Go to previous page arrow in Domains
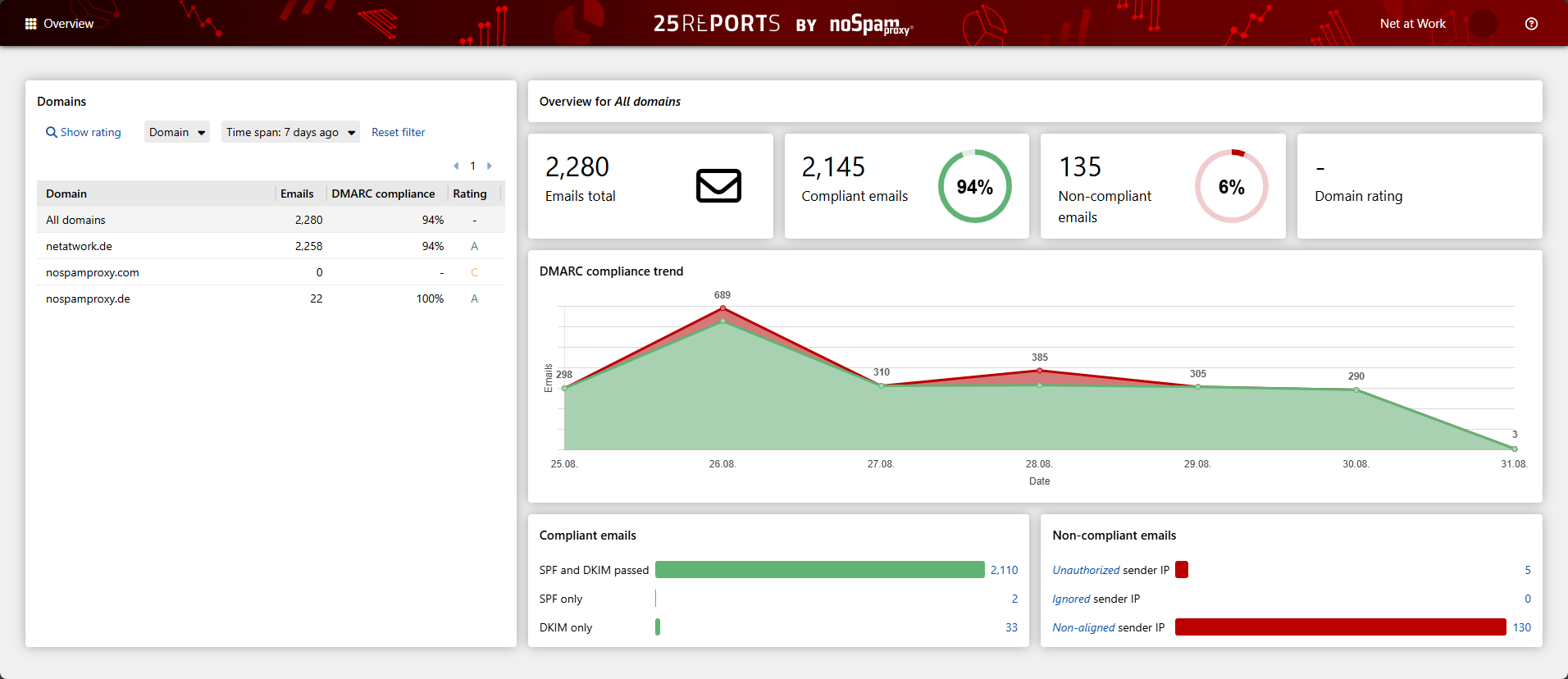1568x679 pixels. 456,166
